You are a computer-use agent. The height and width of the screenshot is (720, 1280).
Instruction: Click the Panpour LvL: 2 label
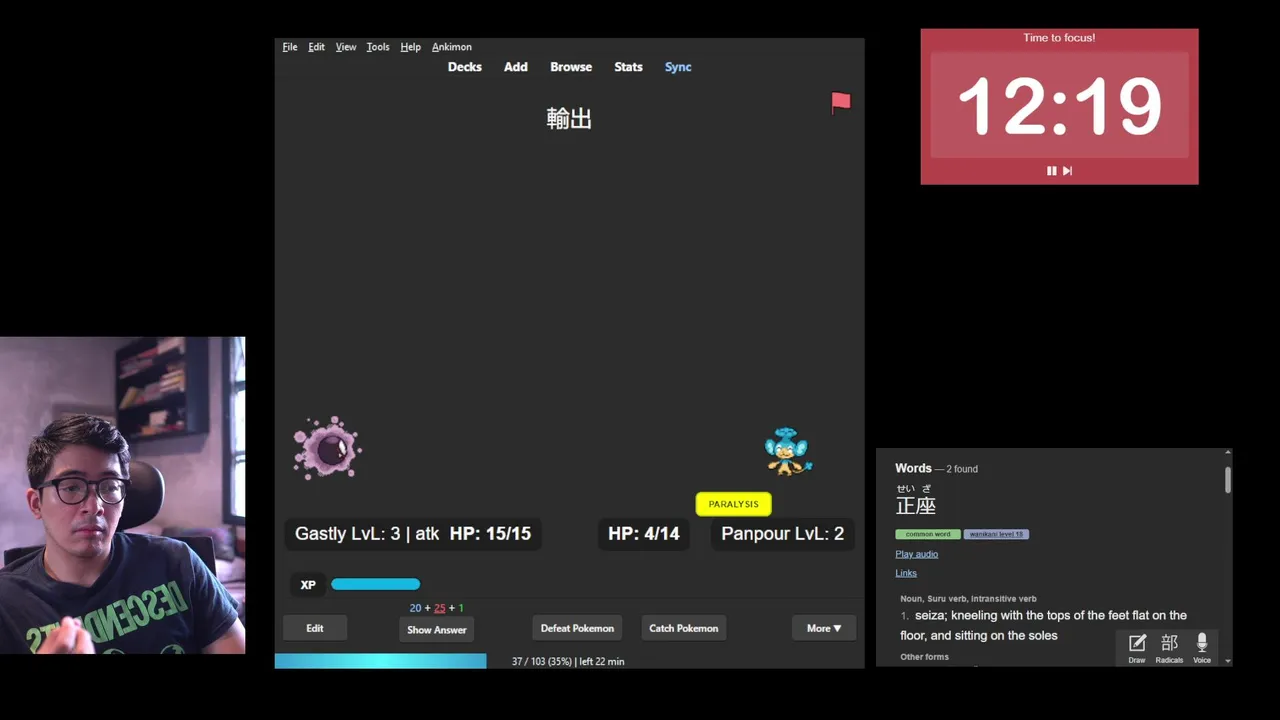pos(783,534)
